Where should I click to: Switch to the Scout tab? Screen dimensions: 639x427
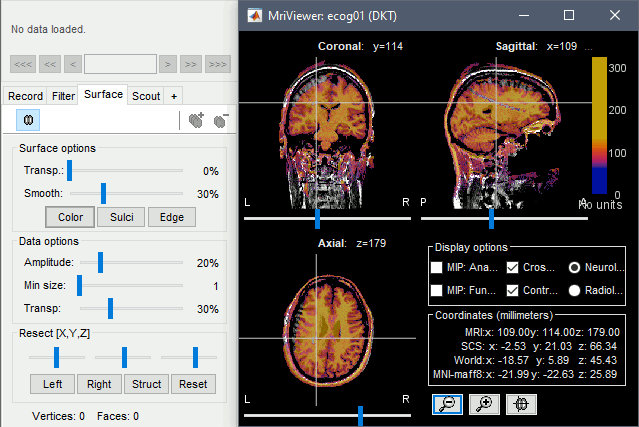point(146,96)
